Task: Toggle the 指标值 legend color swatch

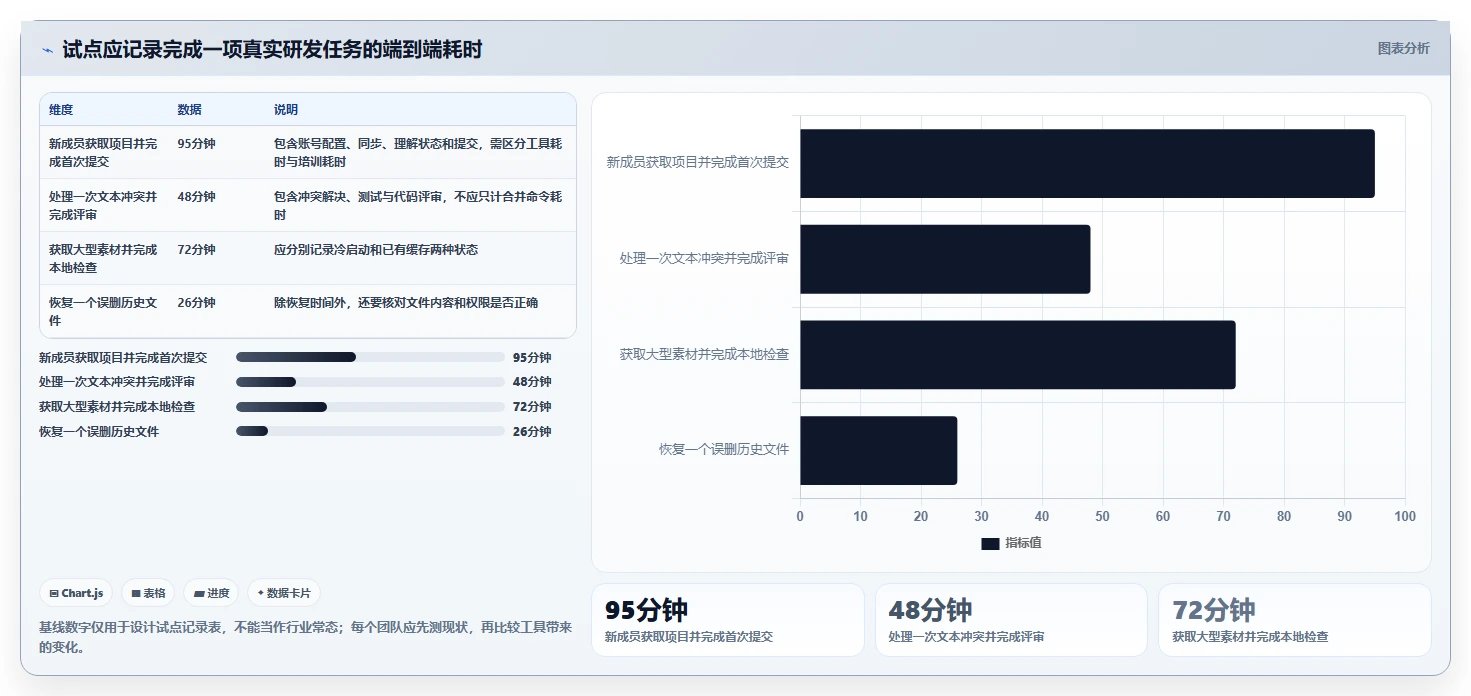Action: pyautogui.click(x=990, y=543)
